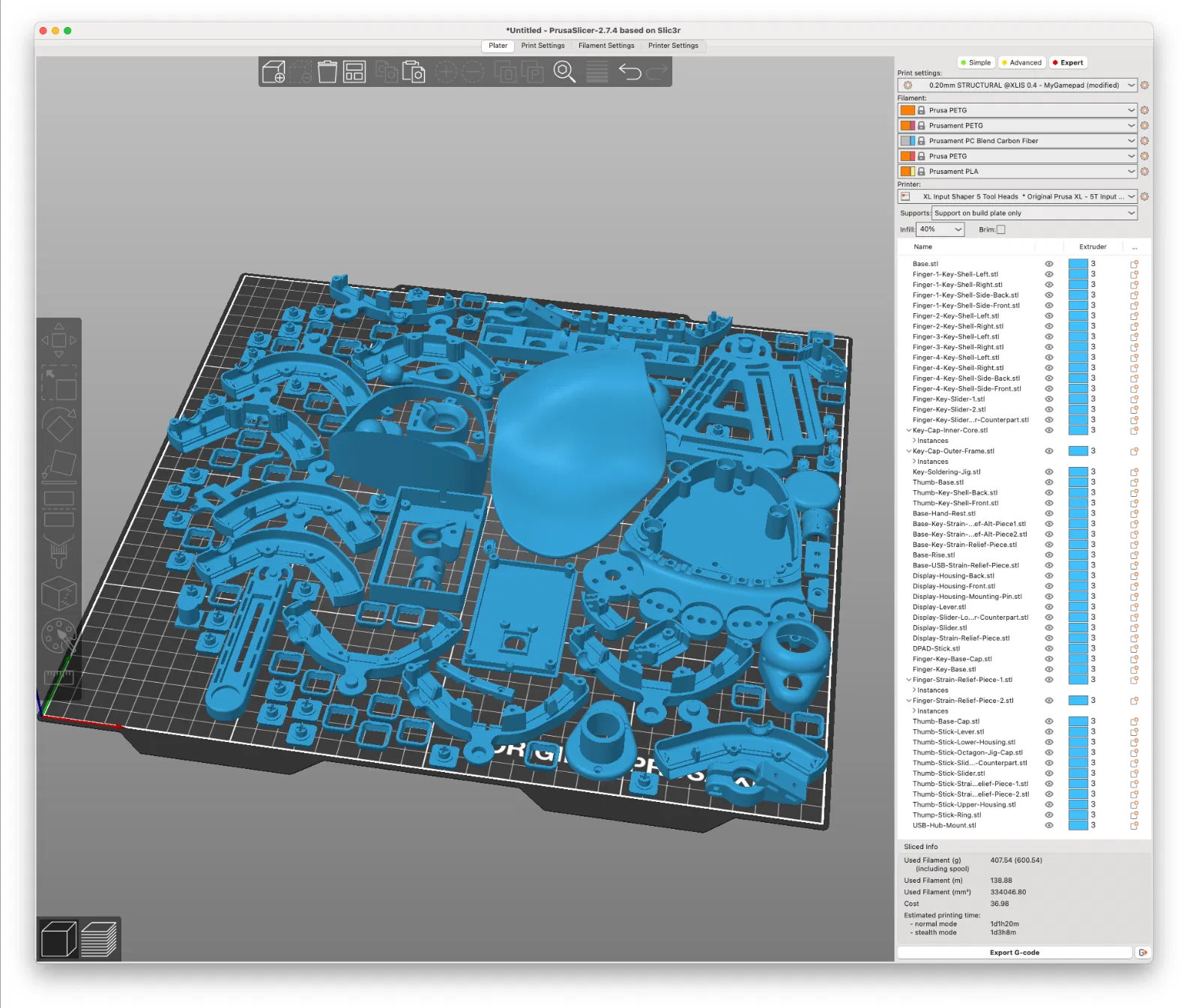Click Prusament PC Blend Carbon Fiber color swatch
This screenshot has height=1008, width=1187.
[x=907, y=141]
